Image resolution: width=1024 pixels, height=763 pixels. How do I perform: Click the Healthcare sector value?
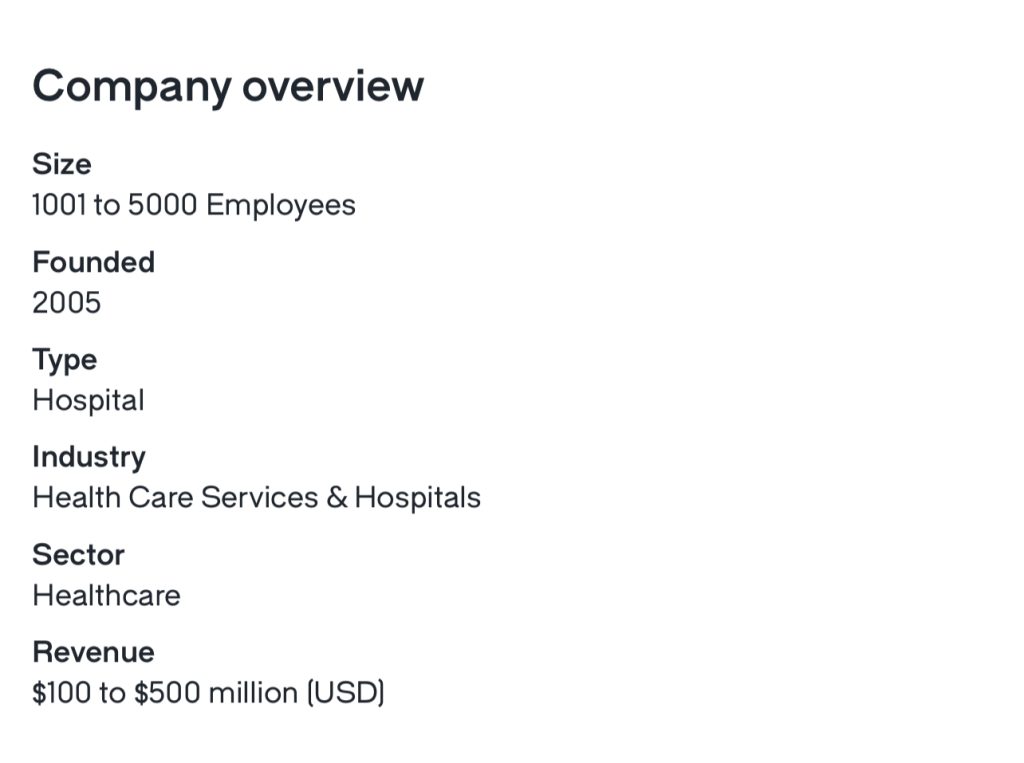tap(106, 596)
